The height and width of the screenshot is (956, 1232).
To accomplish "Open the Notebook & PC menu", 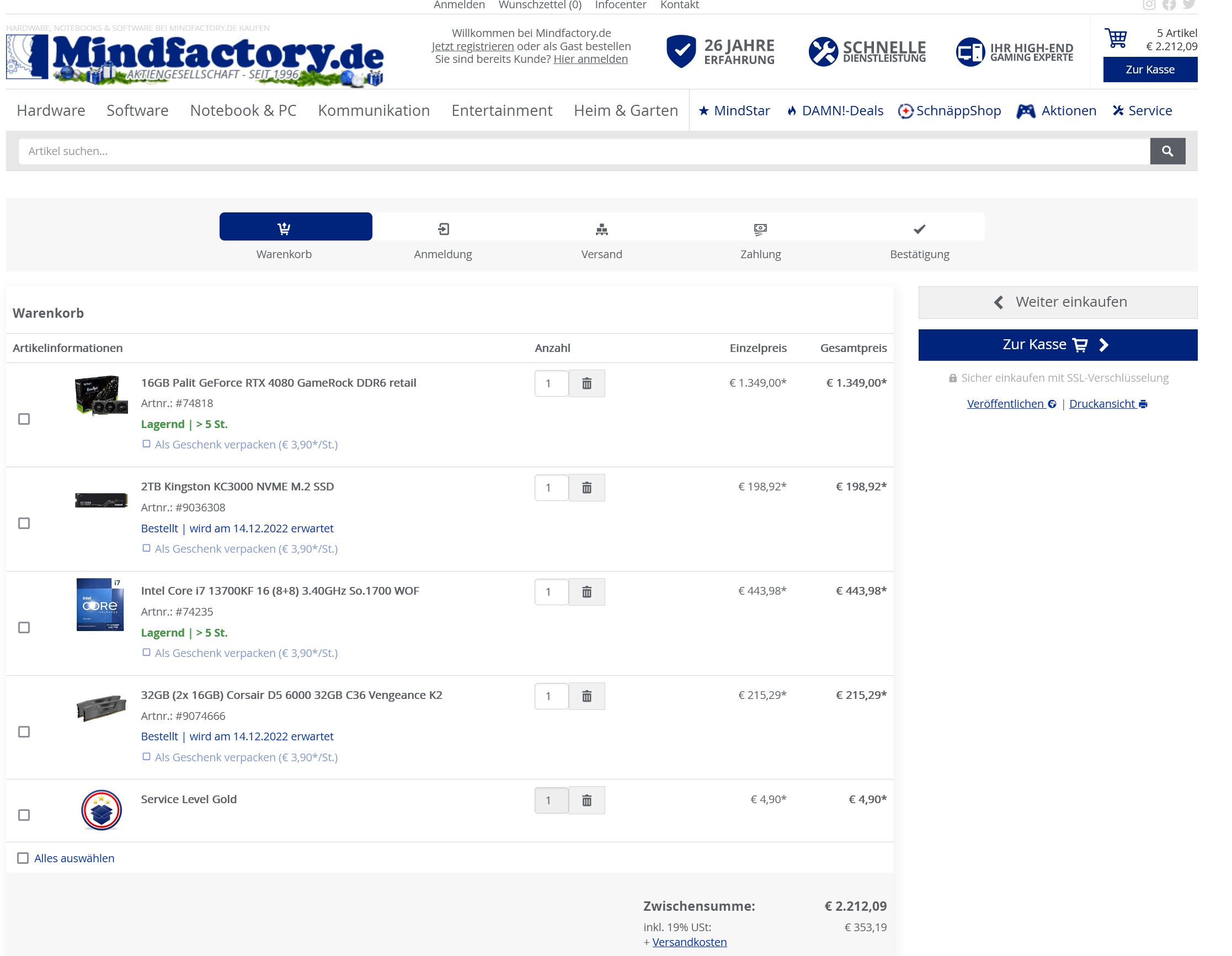I will click(243, 110).
